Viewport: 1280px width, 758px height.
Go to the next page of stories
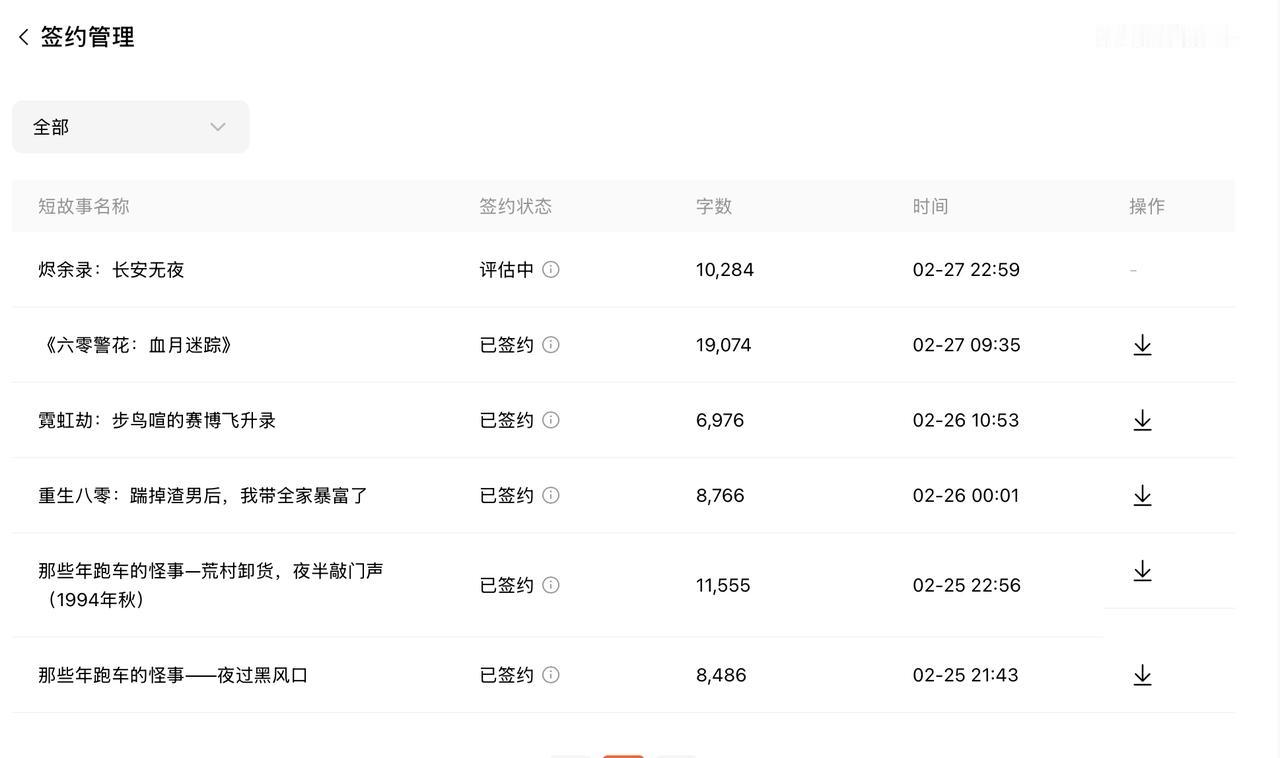[x=676, y=756]
